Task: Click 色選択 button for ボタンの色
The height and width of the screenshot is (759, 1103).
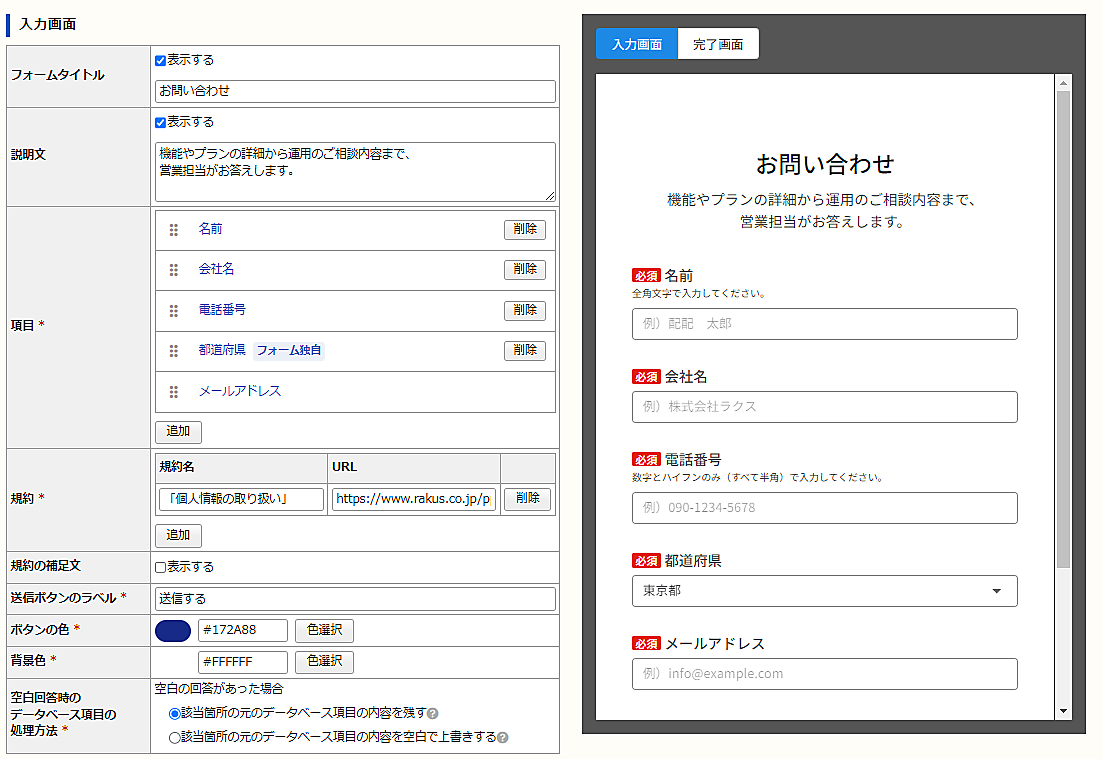Action: click(x=324, y=631)
